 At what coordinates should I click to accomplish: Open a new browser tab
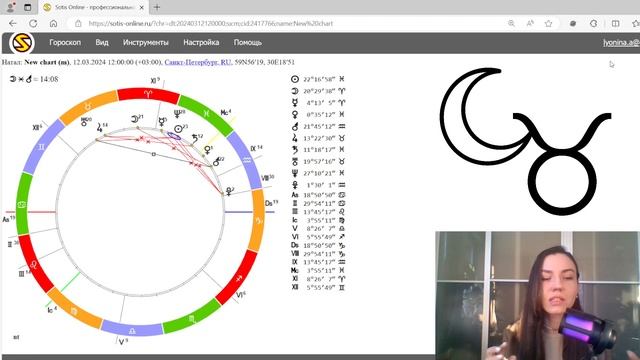click(157, 7)
